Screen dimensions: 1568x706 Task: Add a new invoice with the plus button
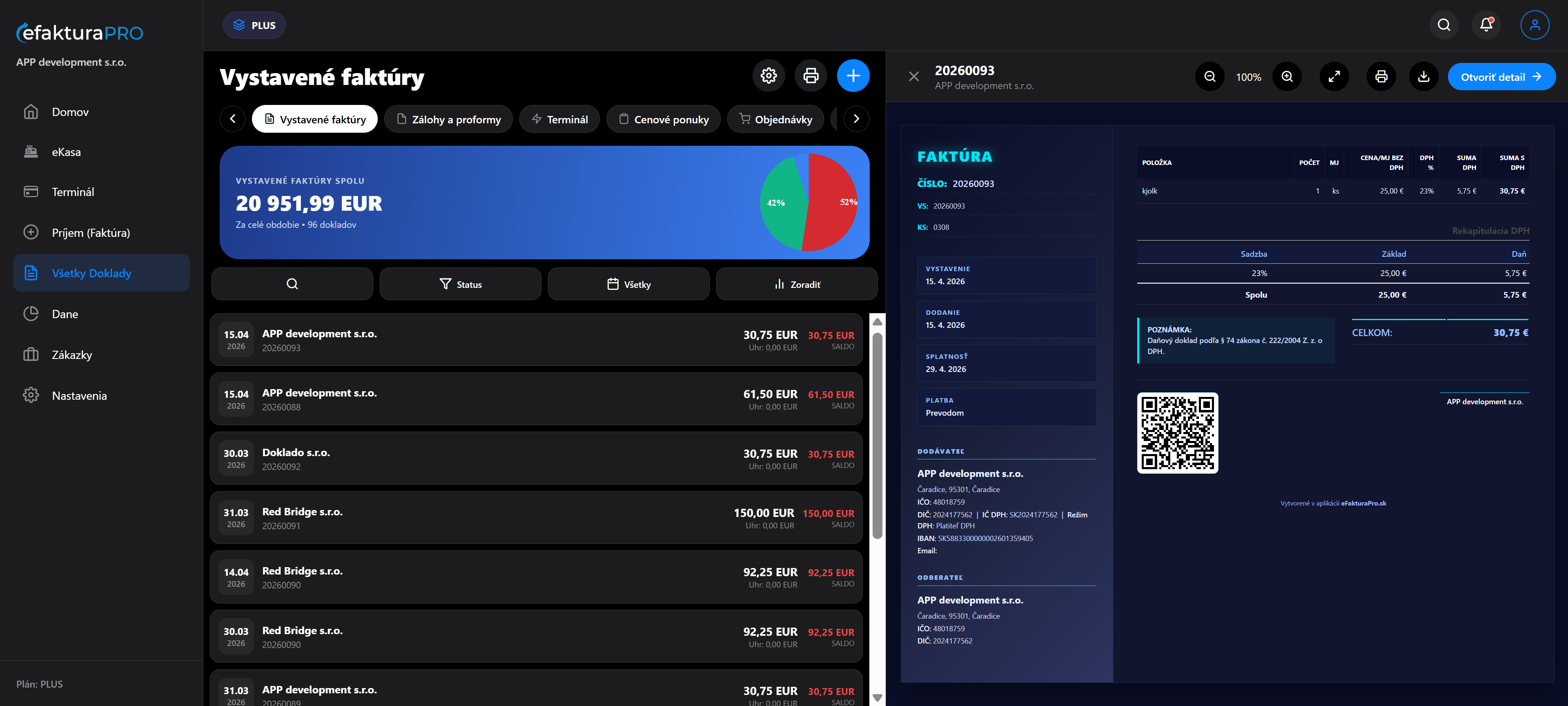[853, 76]
